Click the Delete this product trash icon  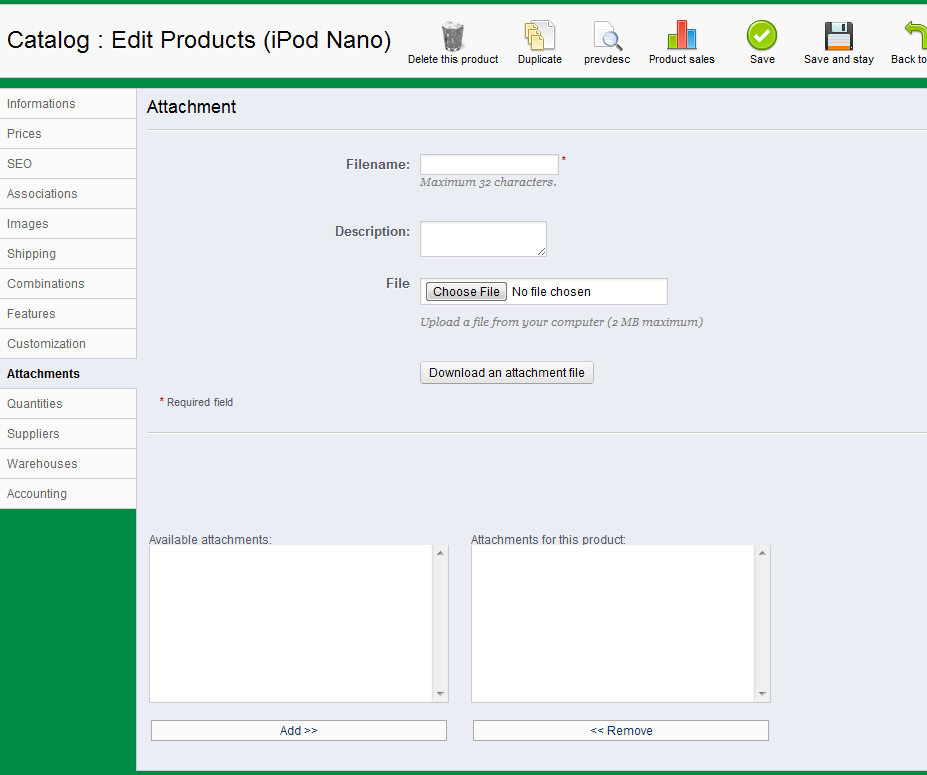click(453, 37)
